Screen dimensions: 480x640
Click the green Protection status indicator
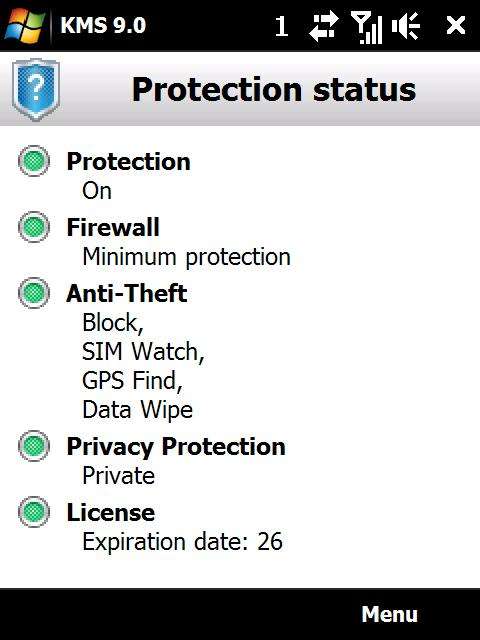[x=34, y=161]
